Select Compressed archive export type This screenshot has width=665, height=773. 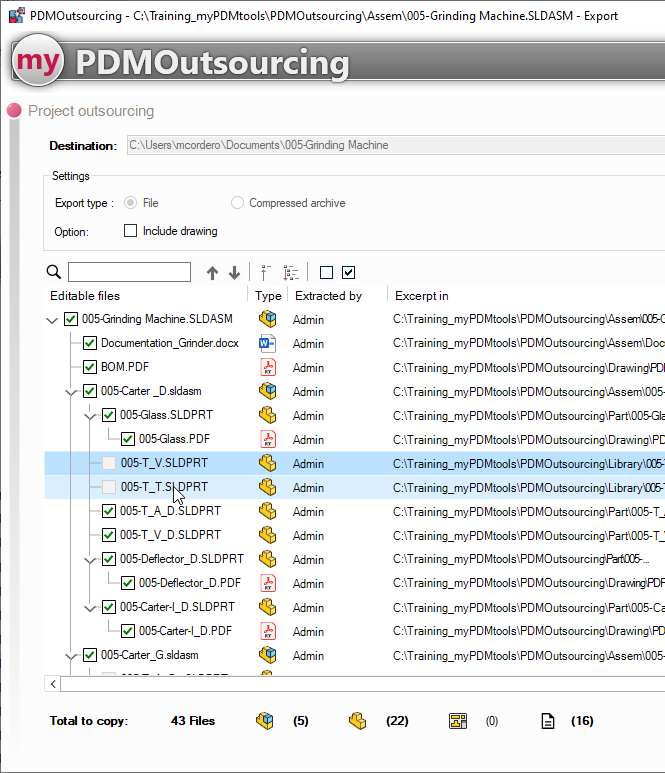click(x=237, y=203)
